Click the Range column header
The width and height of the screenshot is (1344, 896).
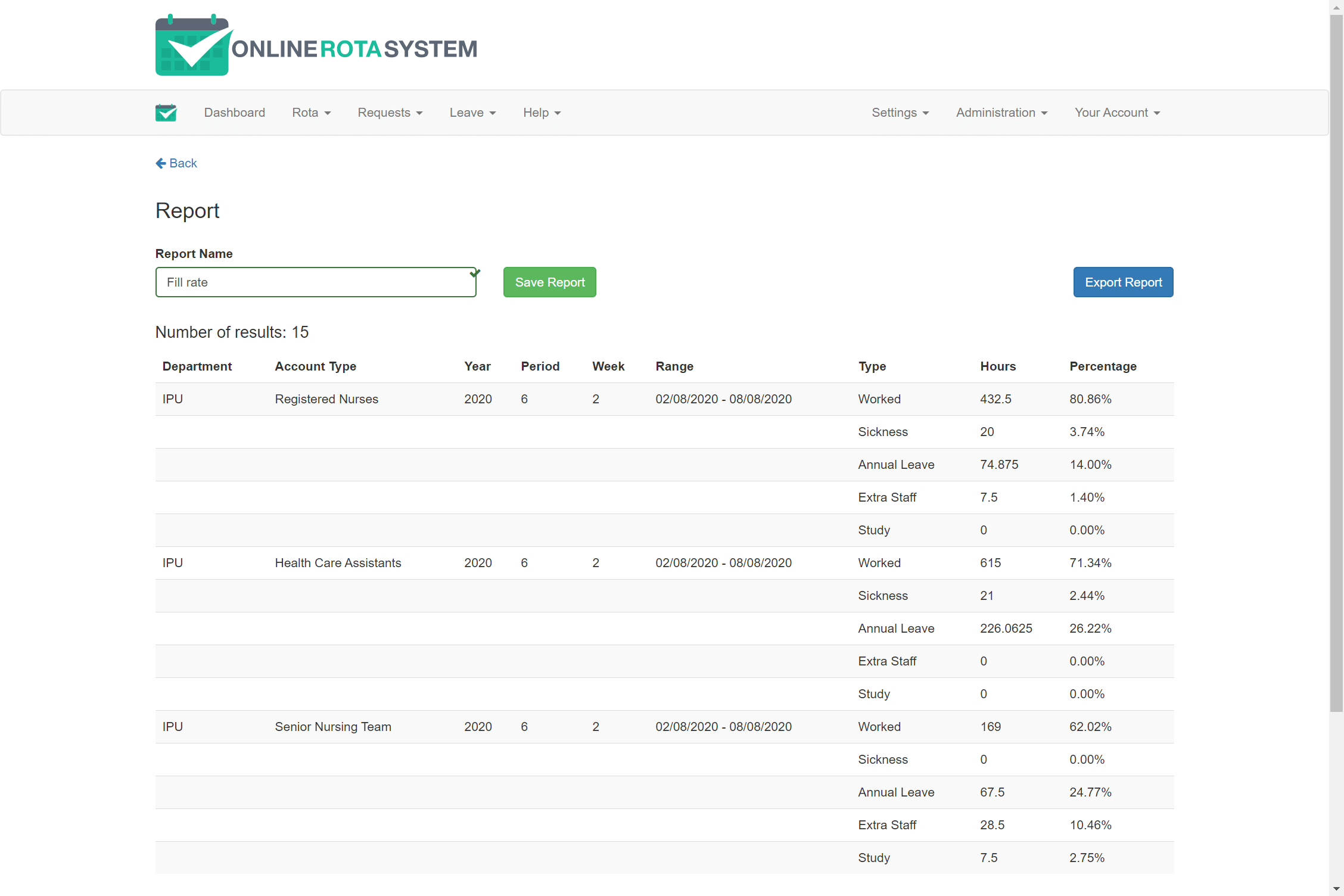tap(674, 366)
